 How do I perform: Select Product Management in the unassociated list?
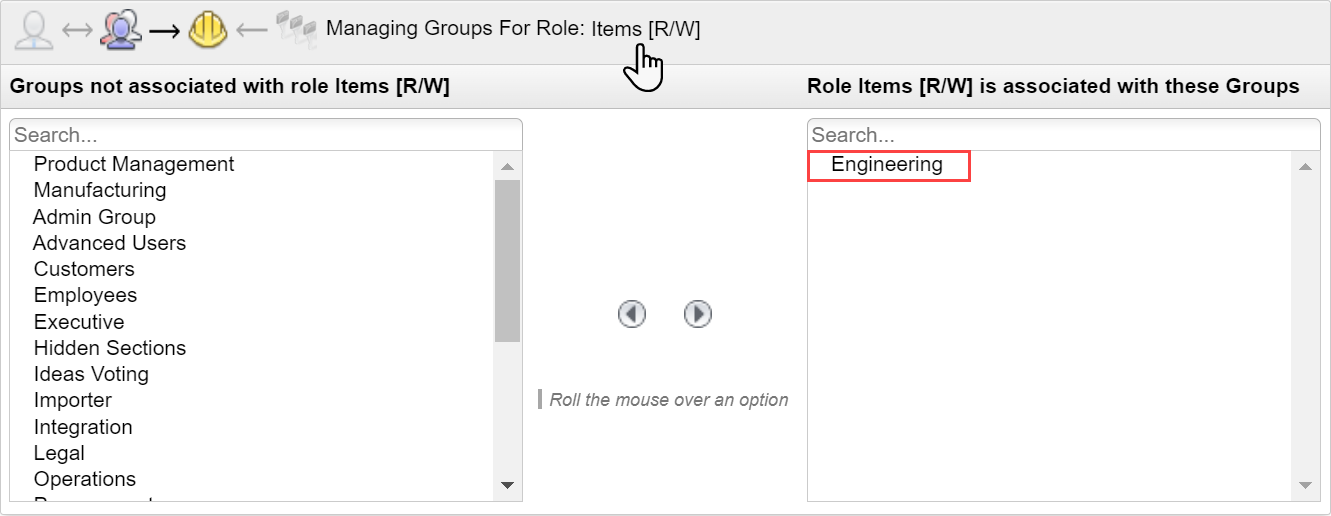coord(134,164)
